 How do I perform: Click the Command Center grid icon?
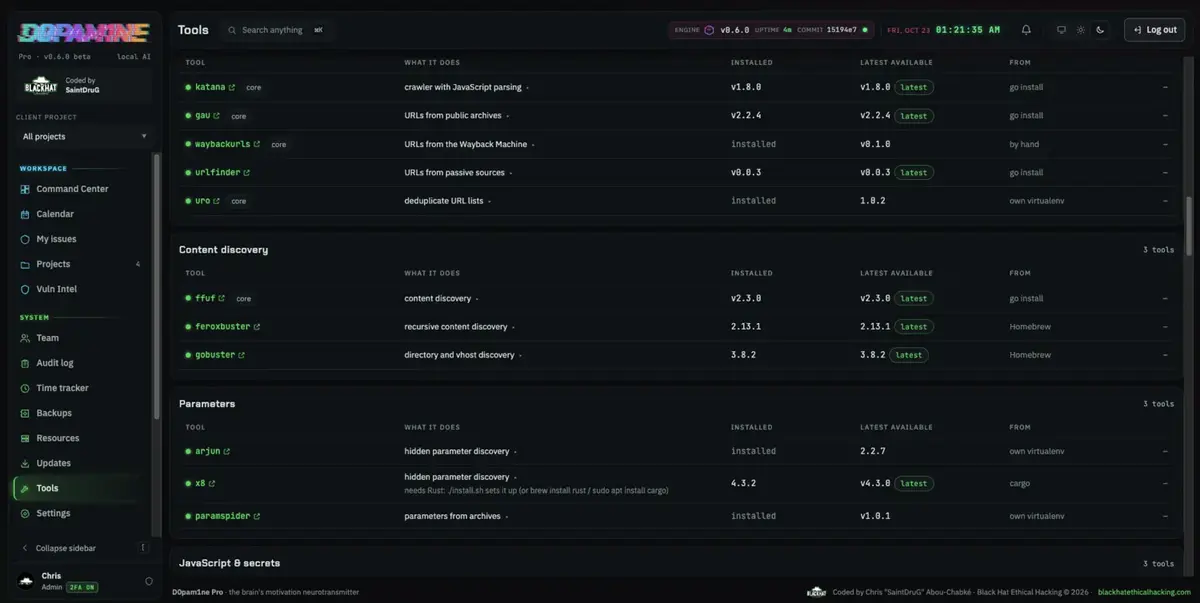coord(25,189)
